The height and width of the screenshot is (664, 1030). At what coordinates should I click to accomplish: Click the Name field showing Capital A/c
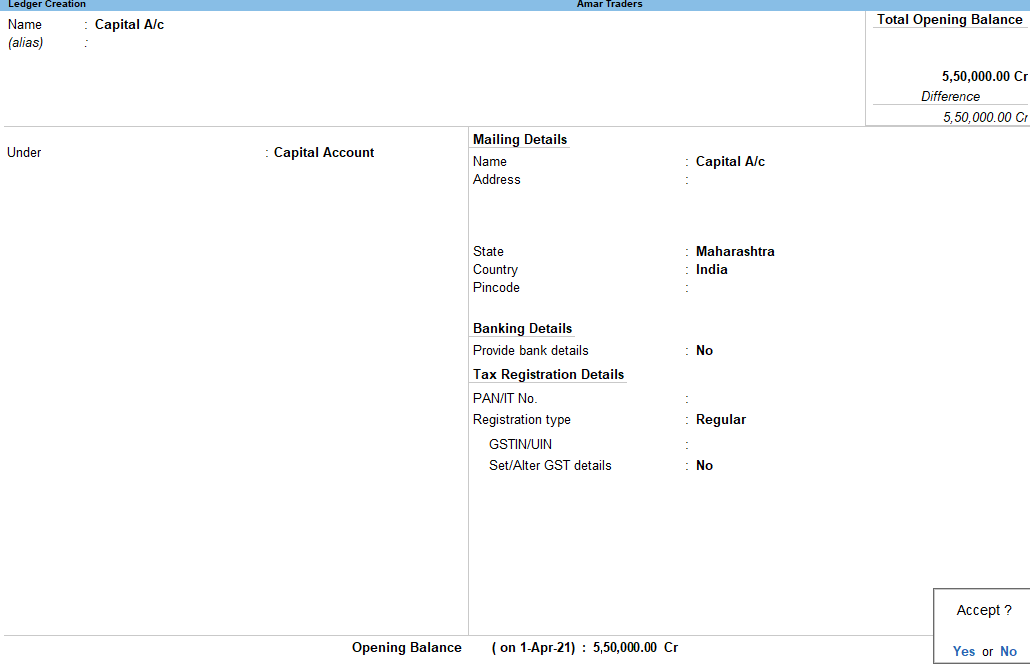[x=129, y=24]
